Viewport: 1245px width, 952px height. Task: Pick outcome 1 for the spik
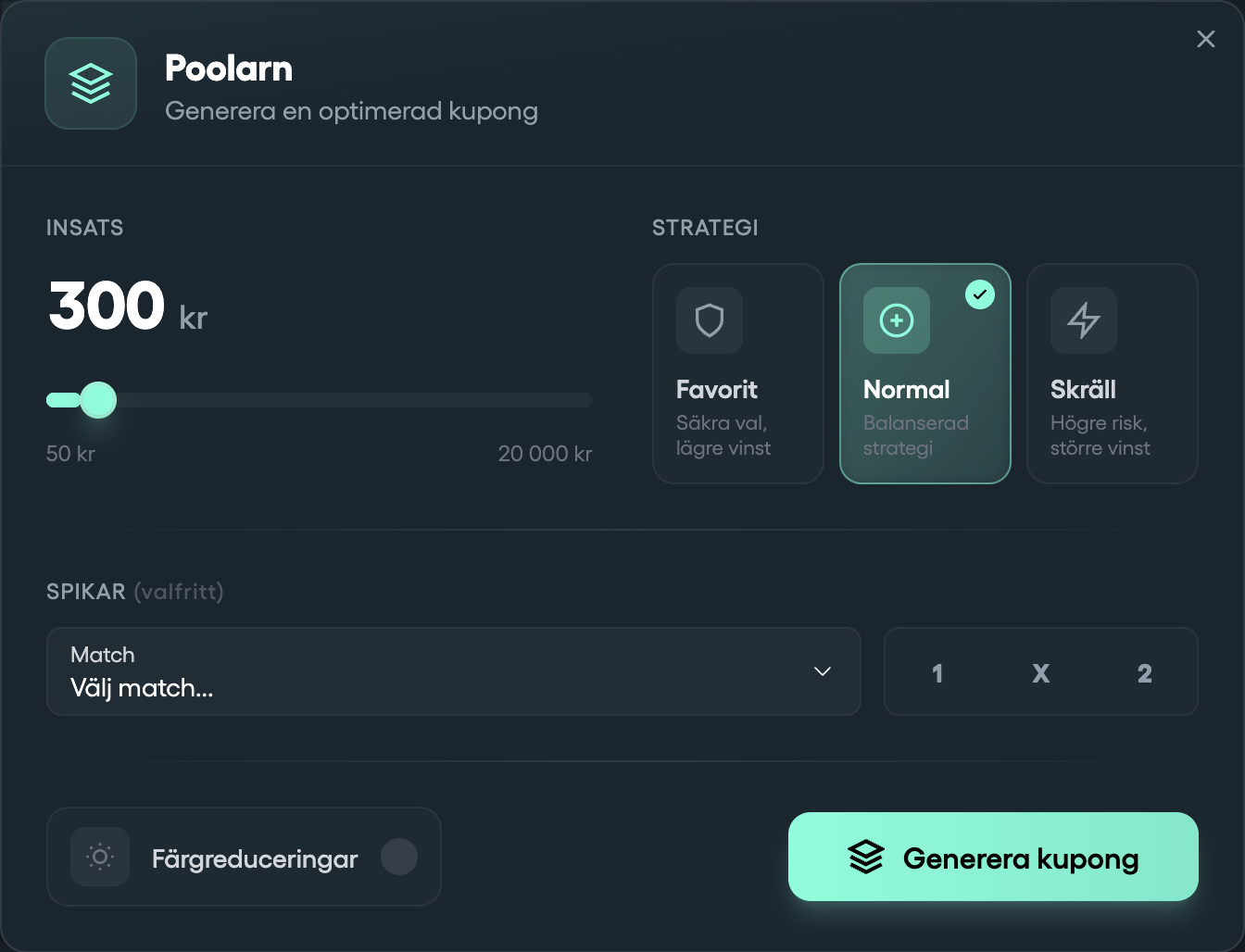pyautogui.click(x=937, y=673)
